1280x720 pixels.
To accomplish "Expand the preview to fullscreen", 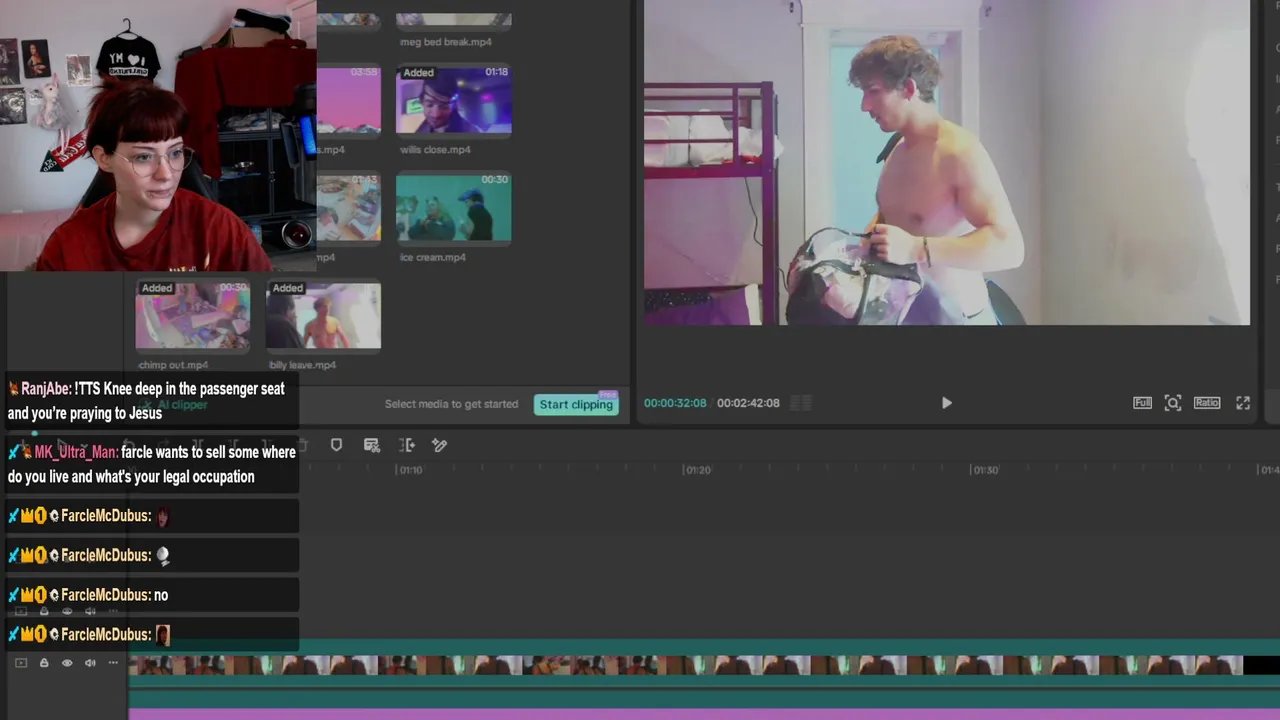I will 1243,403.
